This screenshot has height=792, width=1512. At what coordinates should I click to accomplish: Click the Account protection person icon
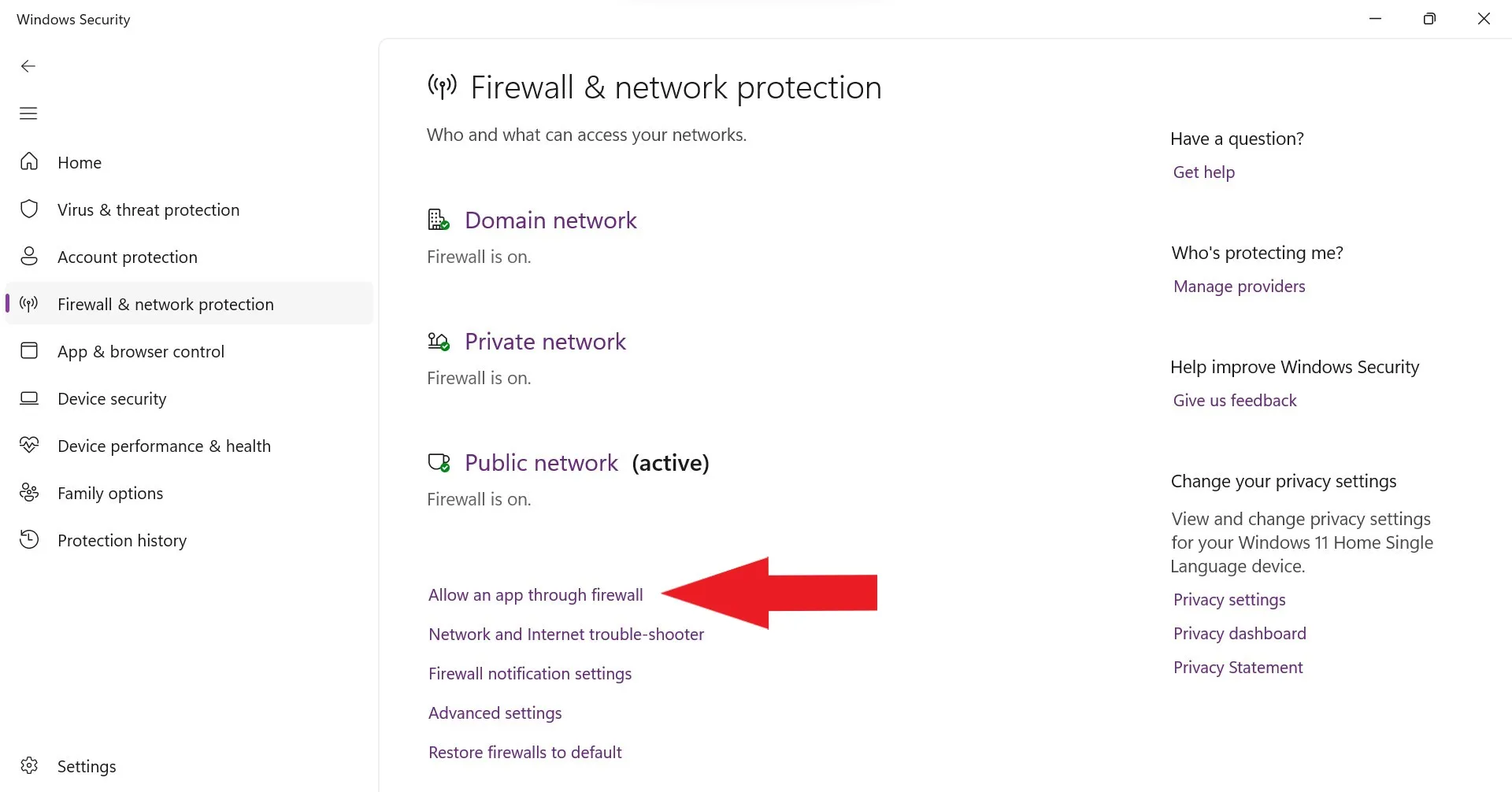[29, 257]
